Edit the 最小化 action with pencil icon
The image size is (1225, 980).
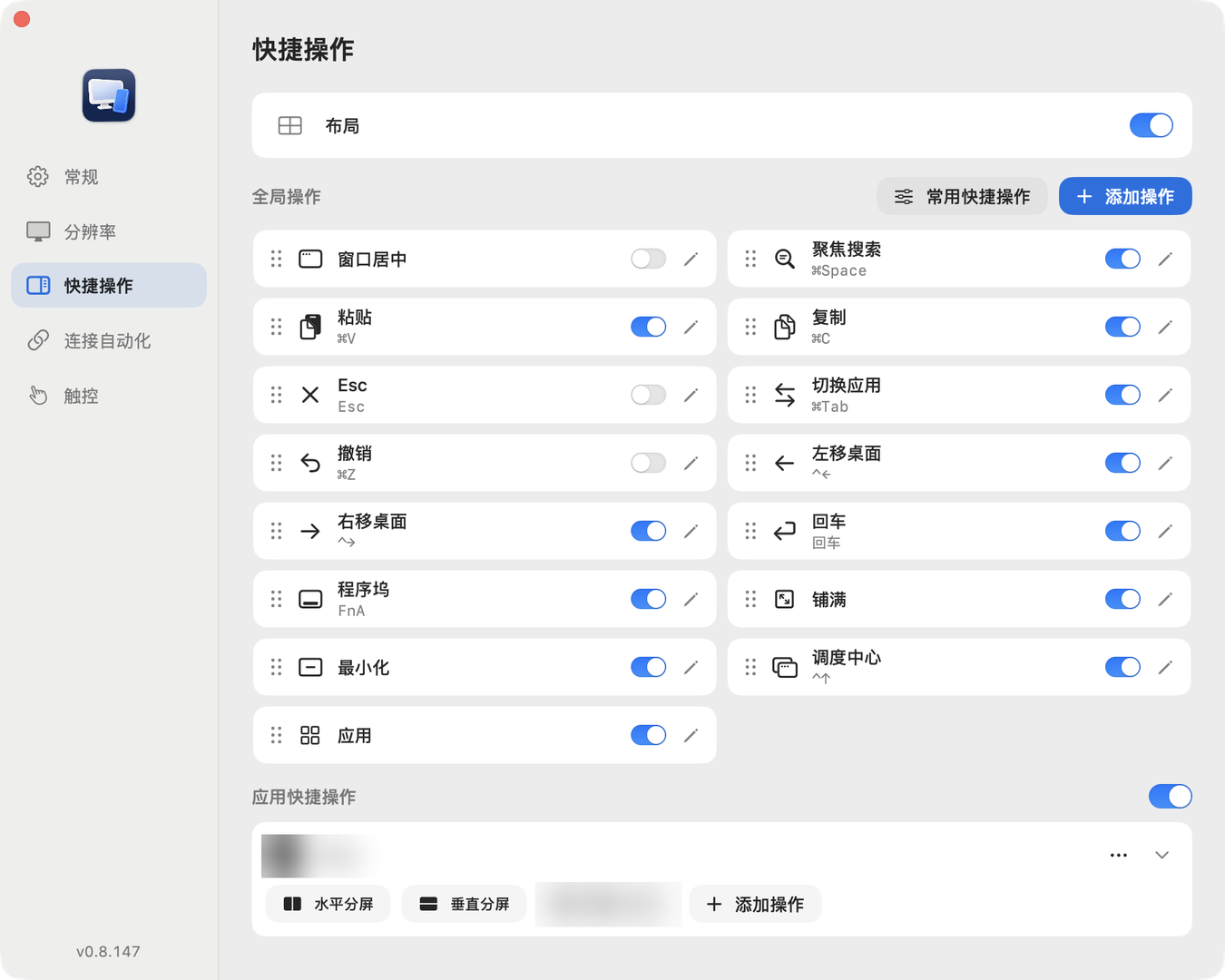point(691,667)
